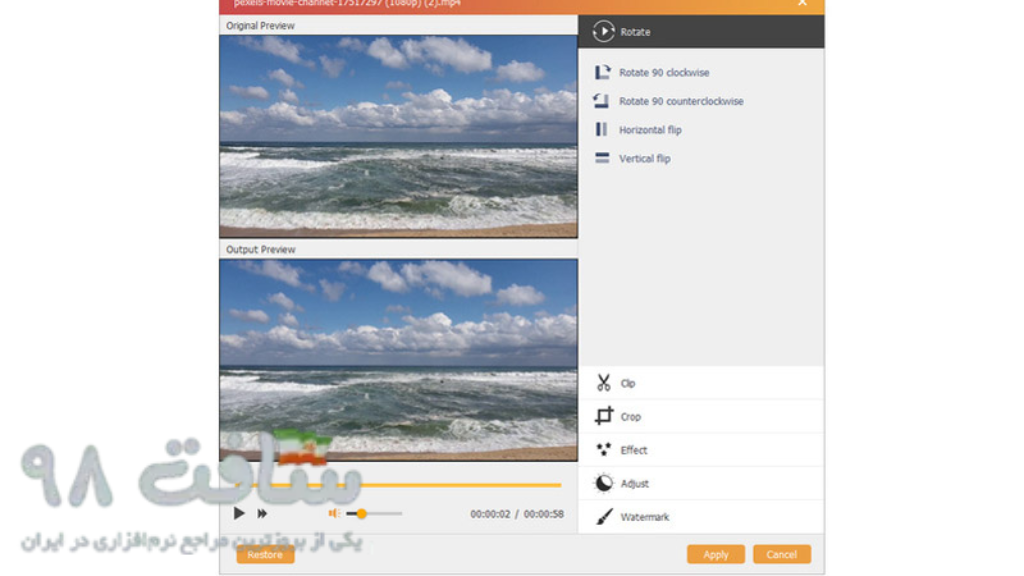Click the total duration 00:00:58
Viewport: 1024px width, 576px height.
click(x=543, y=514)
